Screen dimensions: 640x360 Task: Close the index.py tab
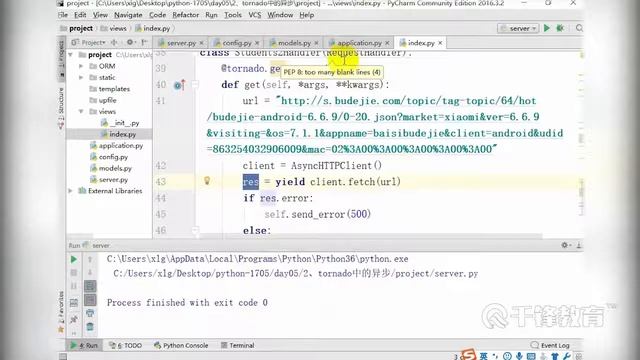(x=440, y=42)
